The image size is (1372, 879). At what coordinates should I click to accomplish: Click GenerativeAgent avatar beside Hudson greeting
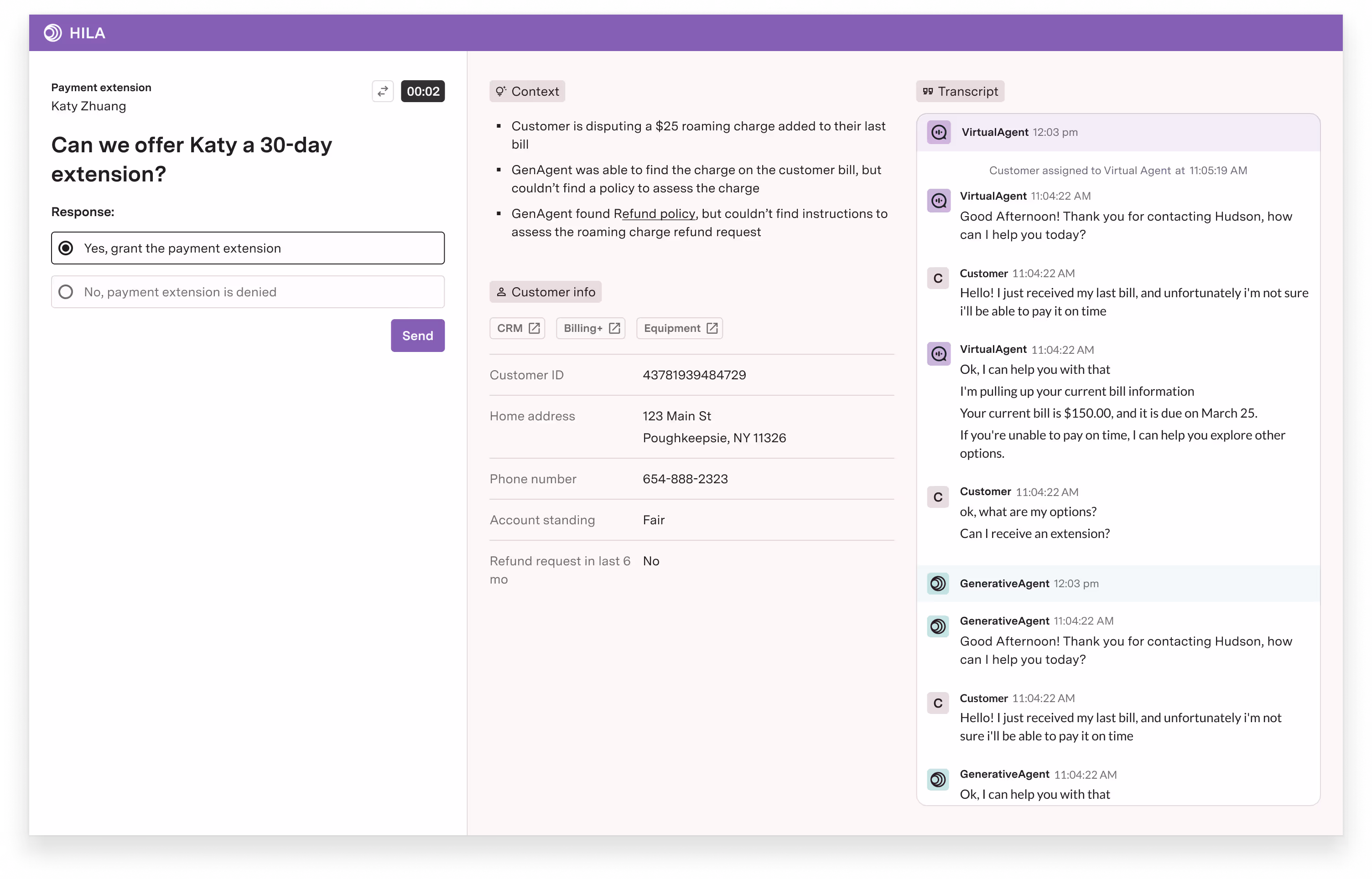[x=938, y=626]
